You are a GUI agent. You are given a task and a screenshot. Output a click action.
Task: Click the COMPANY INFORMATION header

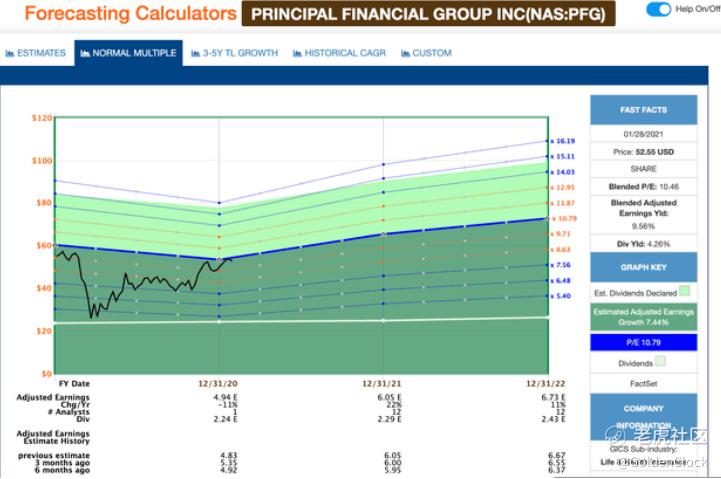coord(643,417)
